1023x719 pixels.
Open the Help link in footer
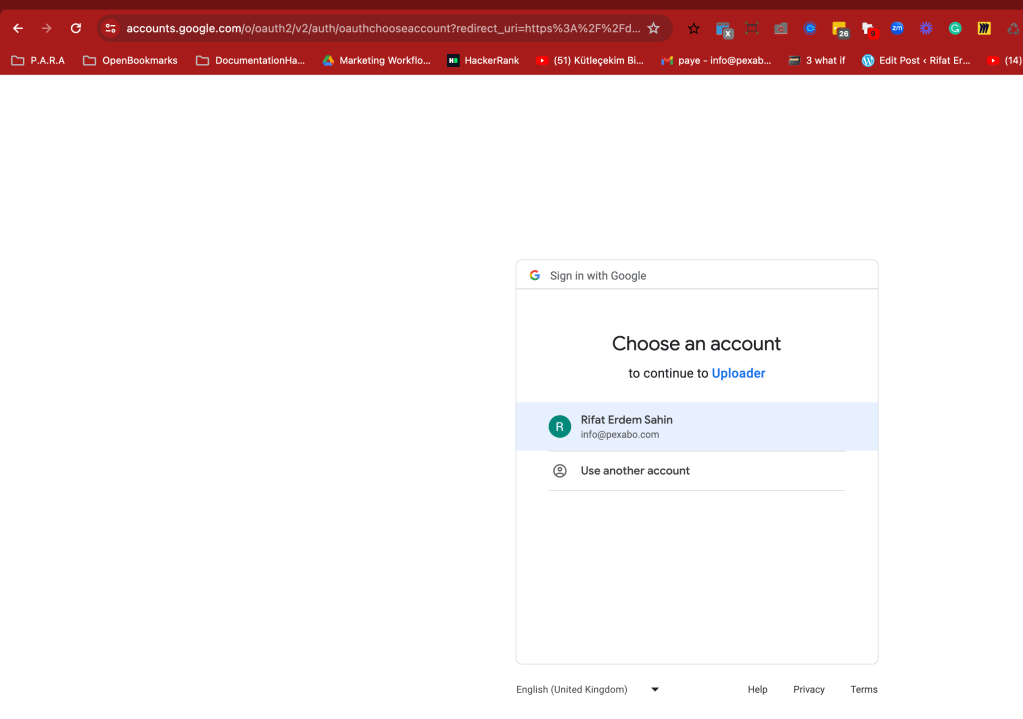click(x=757, y=689)
